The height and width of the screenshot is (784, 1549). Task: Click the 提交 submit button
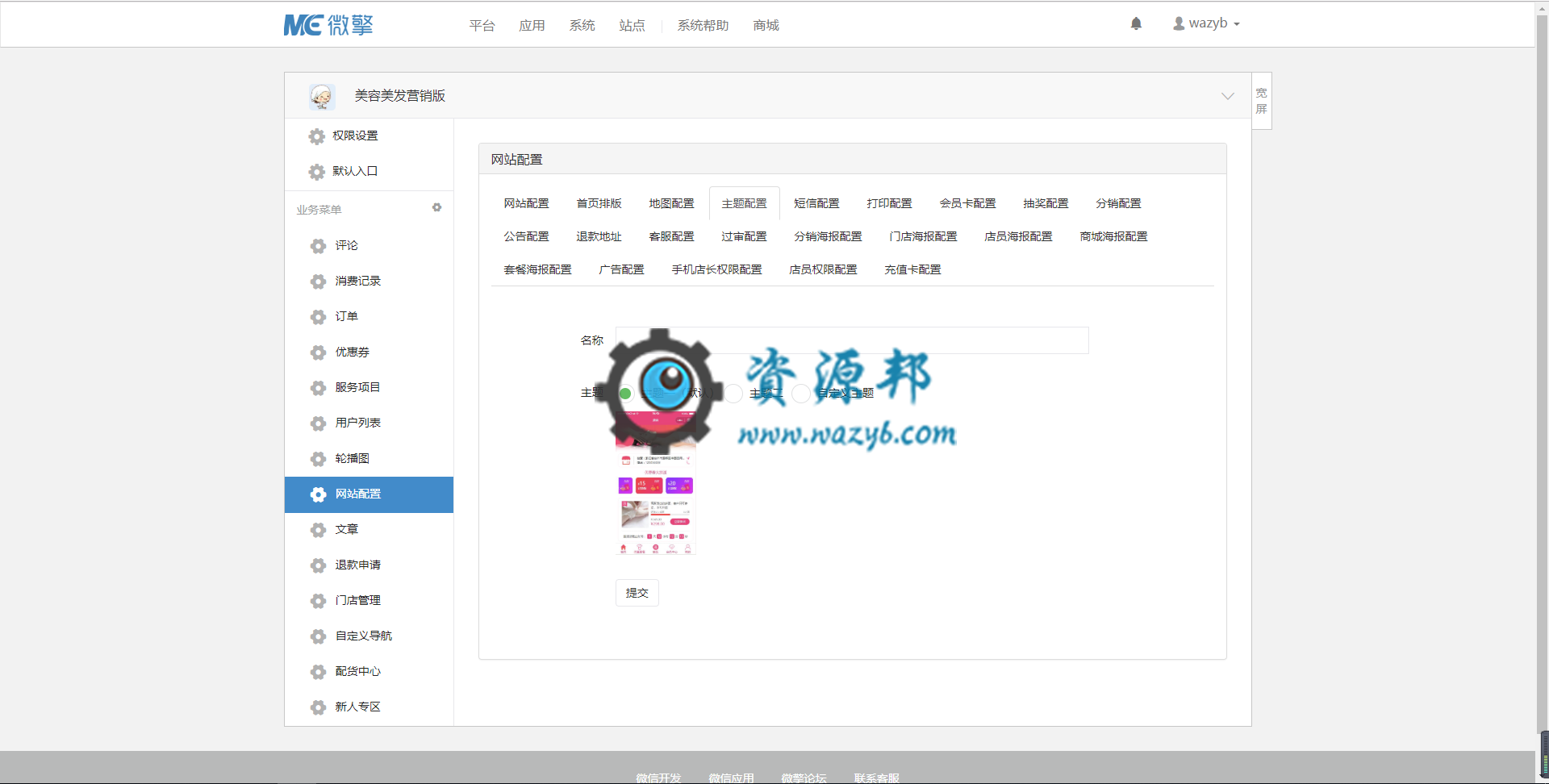pyautogui.click(x=637, y=593)
